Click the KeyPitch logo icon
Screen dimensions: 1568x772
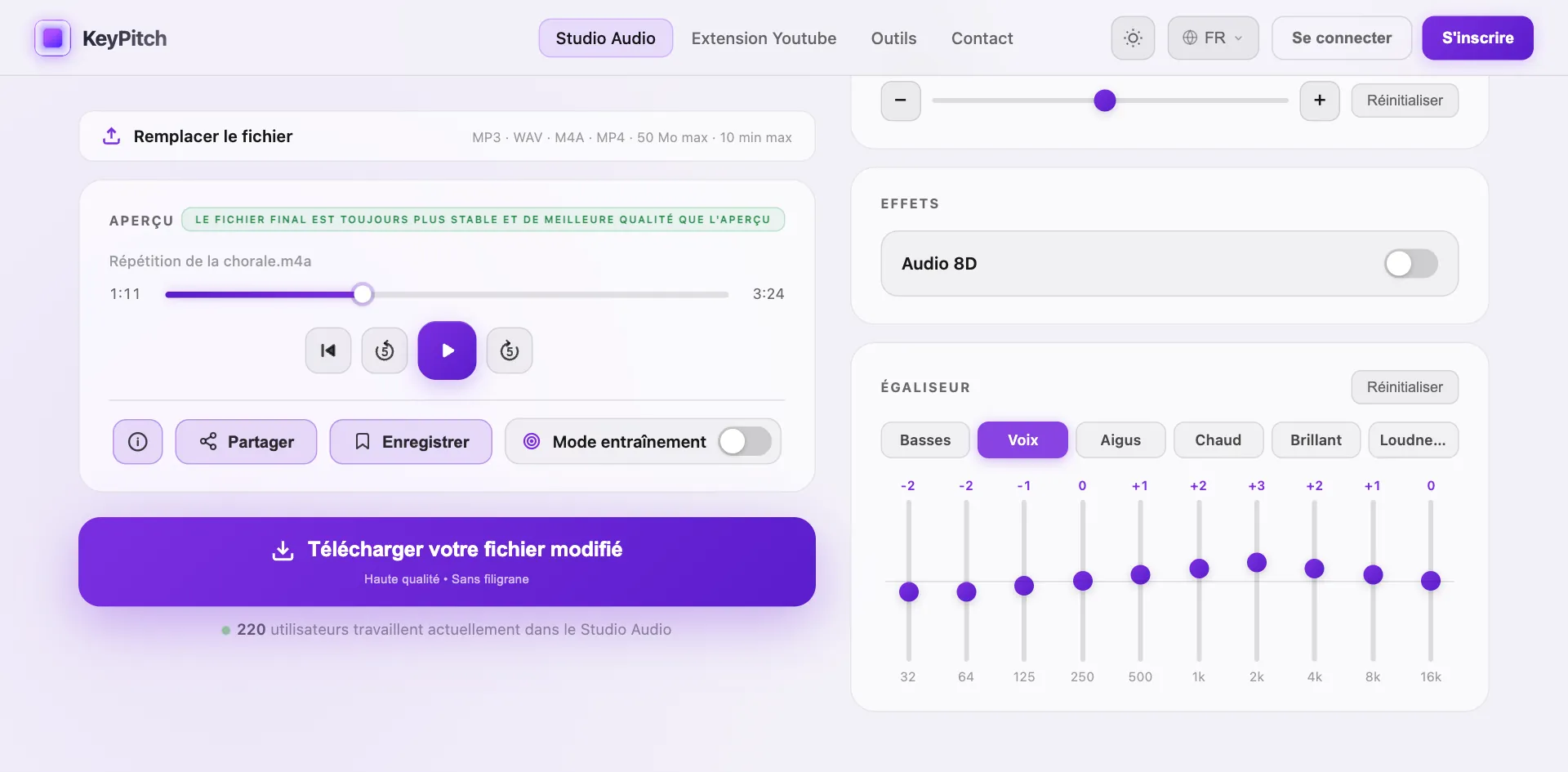pyautogui.click(x=52, y=38)
